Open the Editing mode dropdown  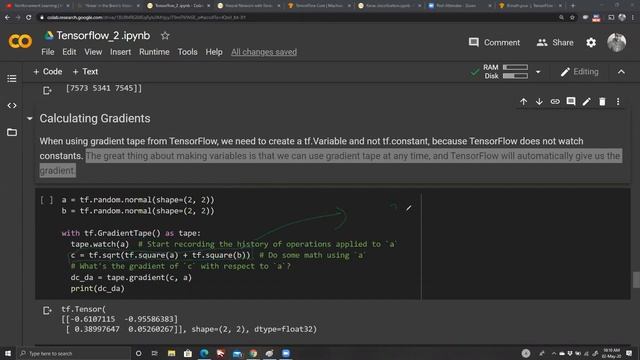579,72
